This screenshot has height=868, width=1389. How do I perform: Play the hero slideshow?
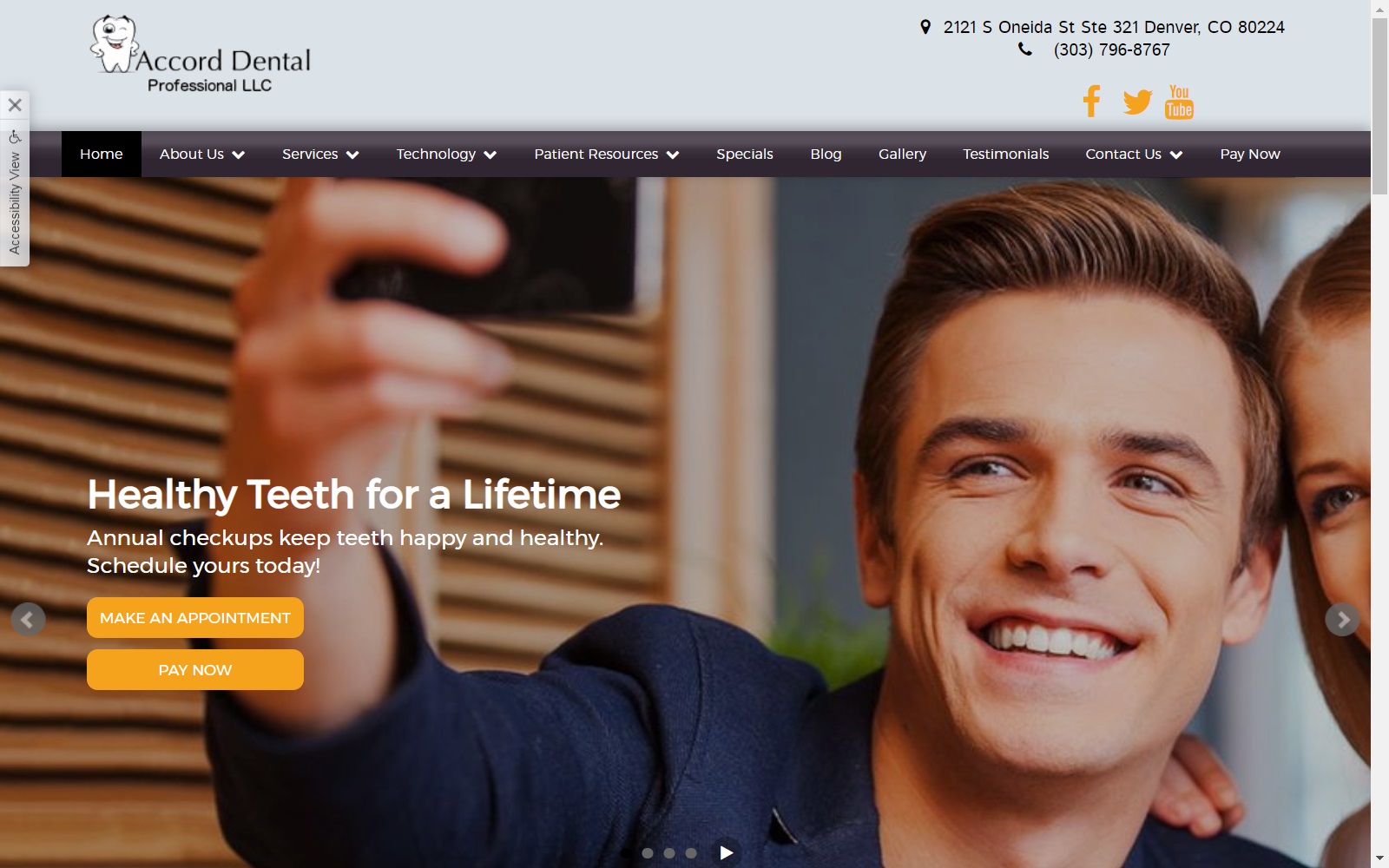[x=727, y=852]
